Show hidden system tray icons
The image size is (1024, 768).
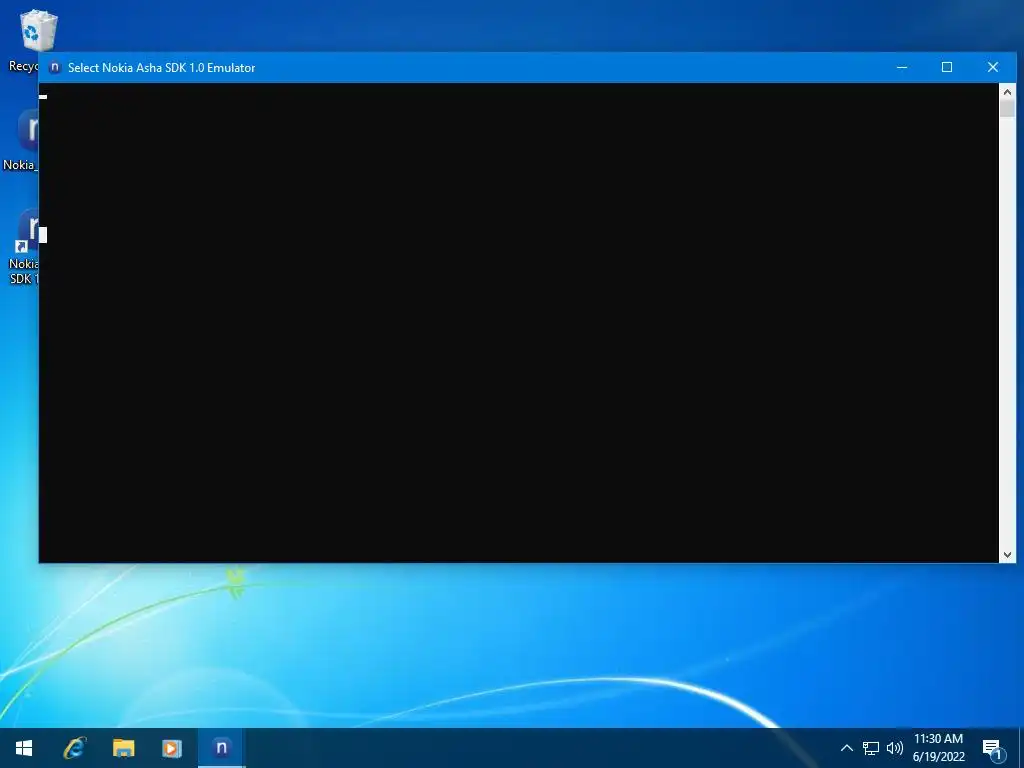point(846,748)
